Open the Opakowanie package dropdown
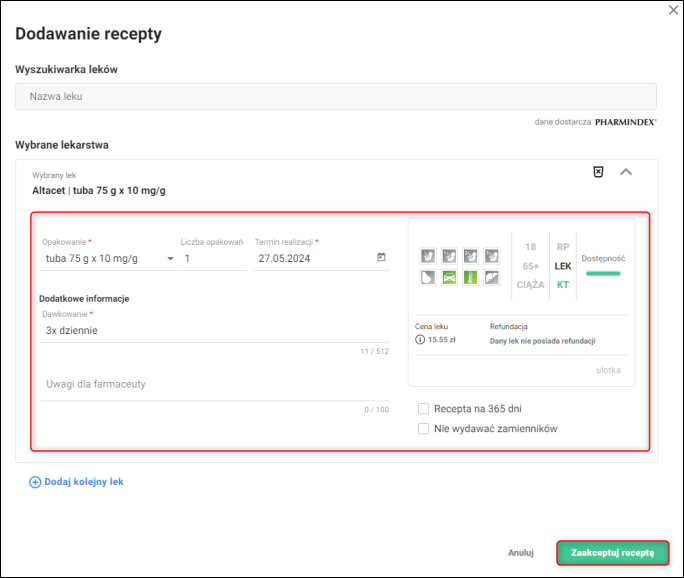684x578 pixels. click(x=108, y=258)
